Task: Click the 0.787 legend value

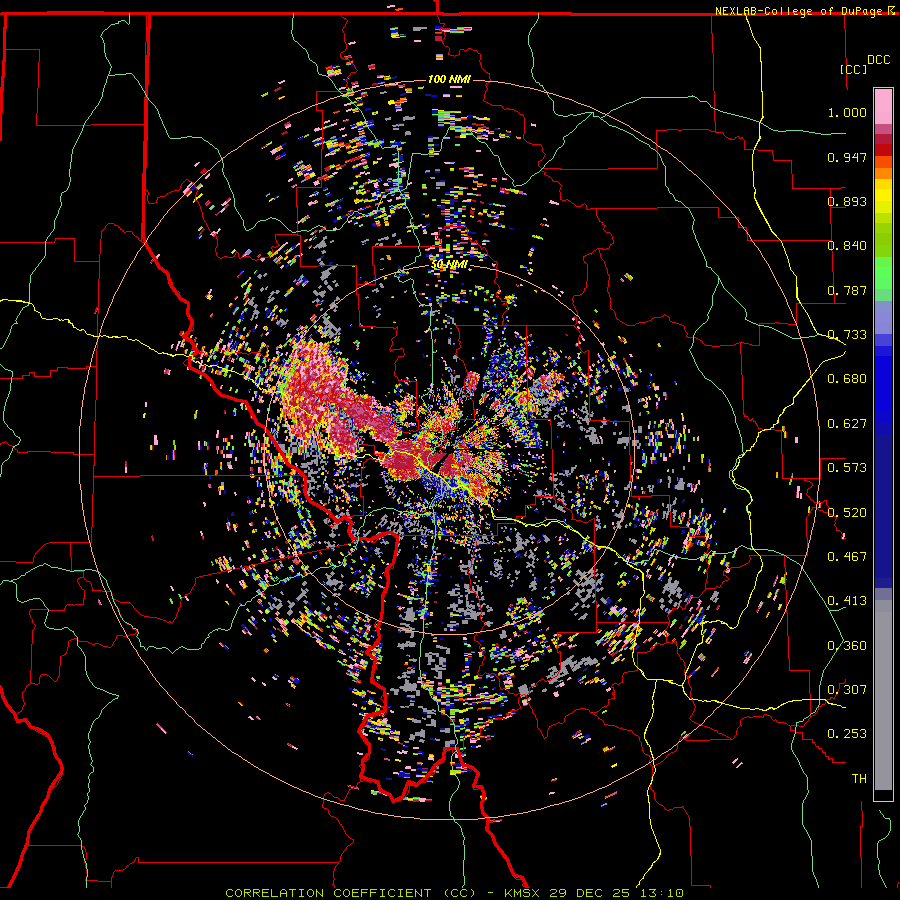Action: coord(847,290)
